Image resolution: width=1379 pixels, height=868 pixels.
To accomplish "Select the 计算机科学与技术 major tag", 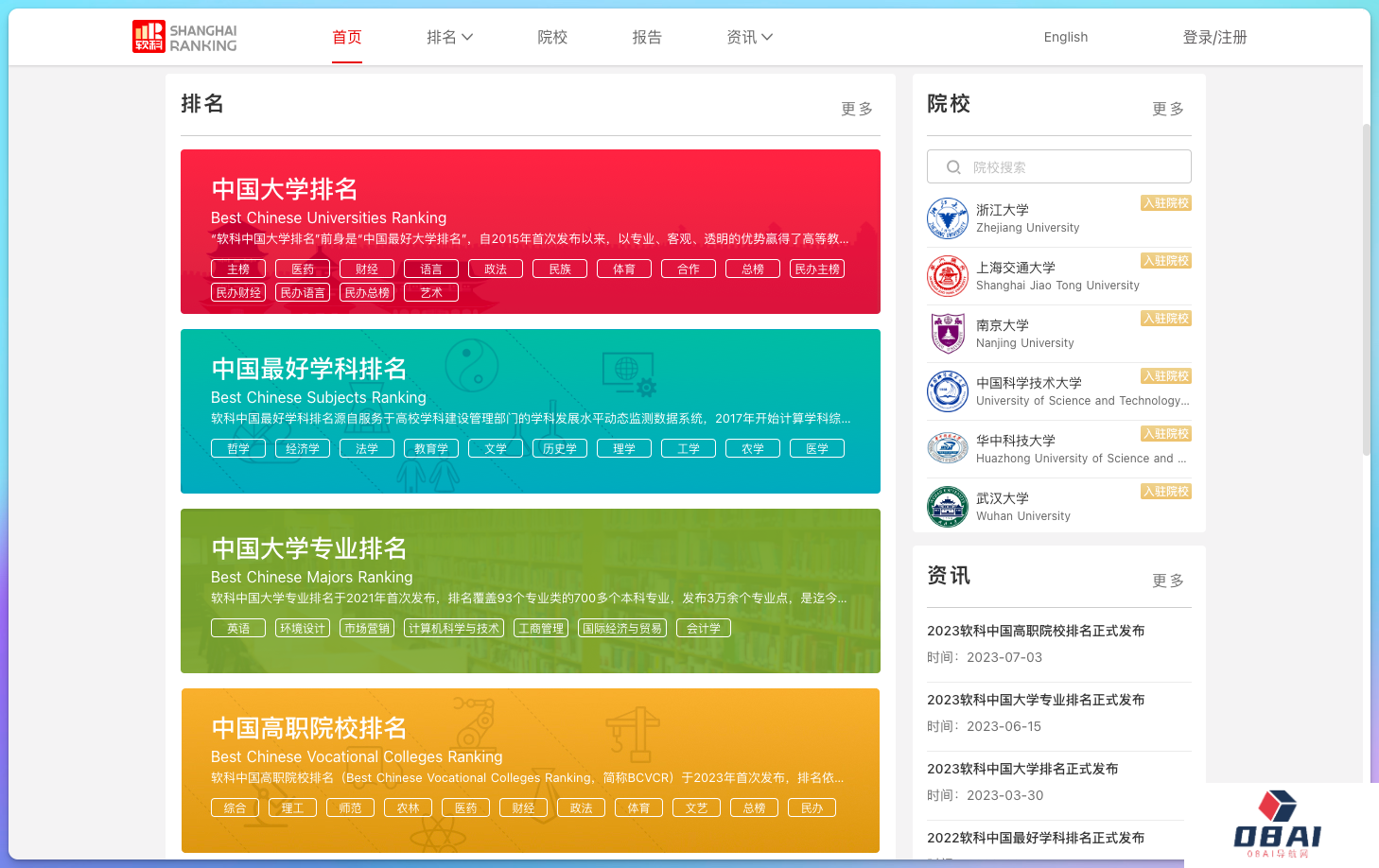I will [454, 628].
